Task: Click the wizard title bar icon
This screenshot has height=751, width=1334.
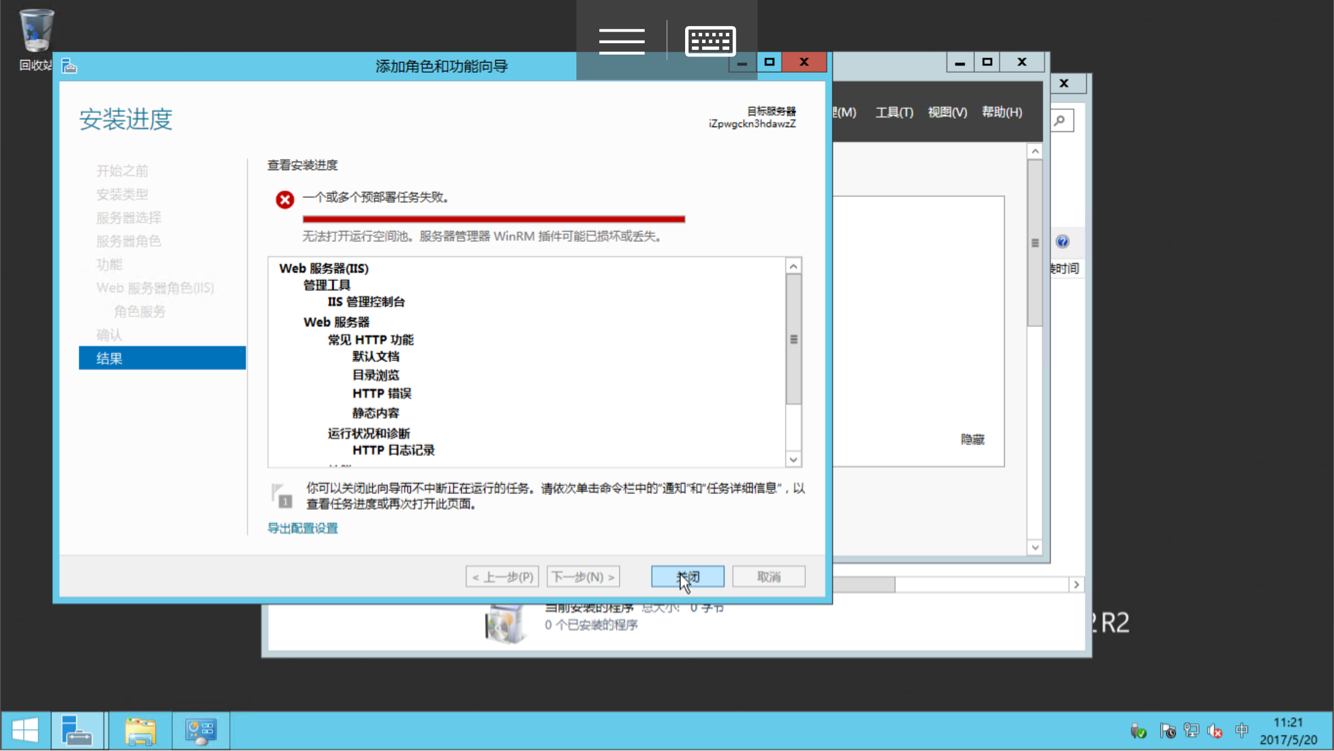Action: point(69,66)
